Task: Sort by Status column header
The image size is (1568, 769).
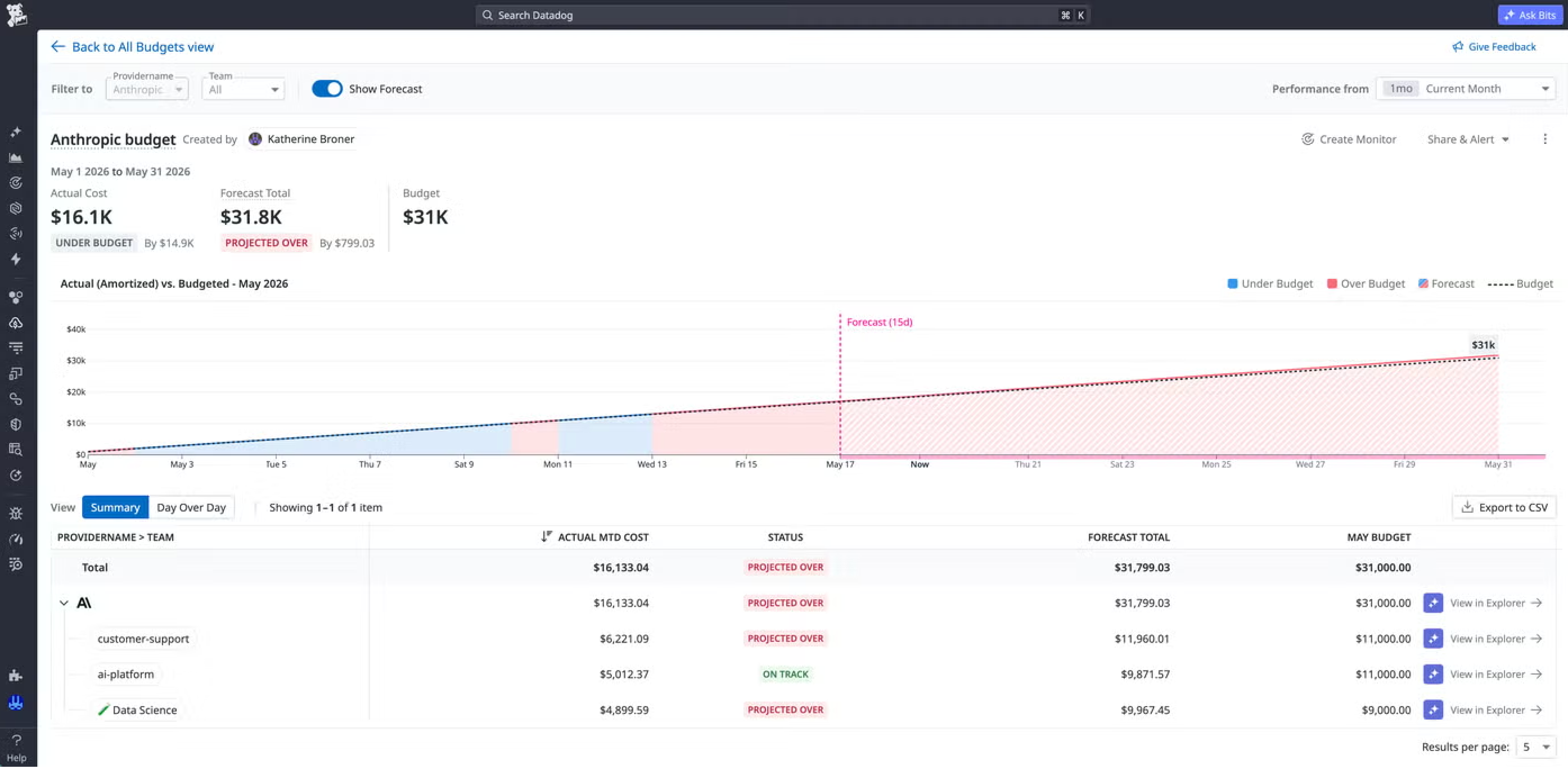Action: pyautogui.click(x=785, y=537)
